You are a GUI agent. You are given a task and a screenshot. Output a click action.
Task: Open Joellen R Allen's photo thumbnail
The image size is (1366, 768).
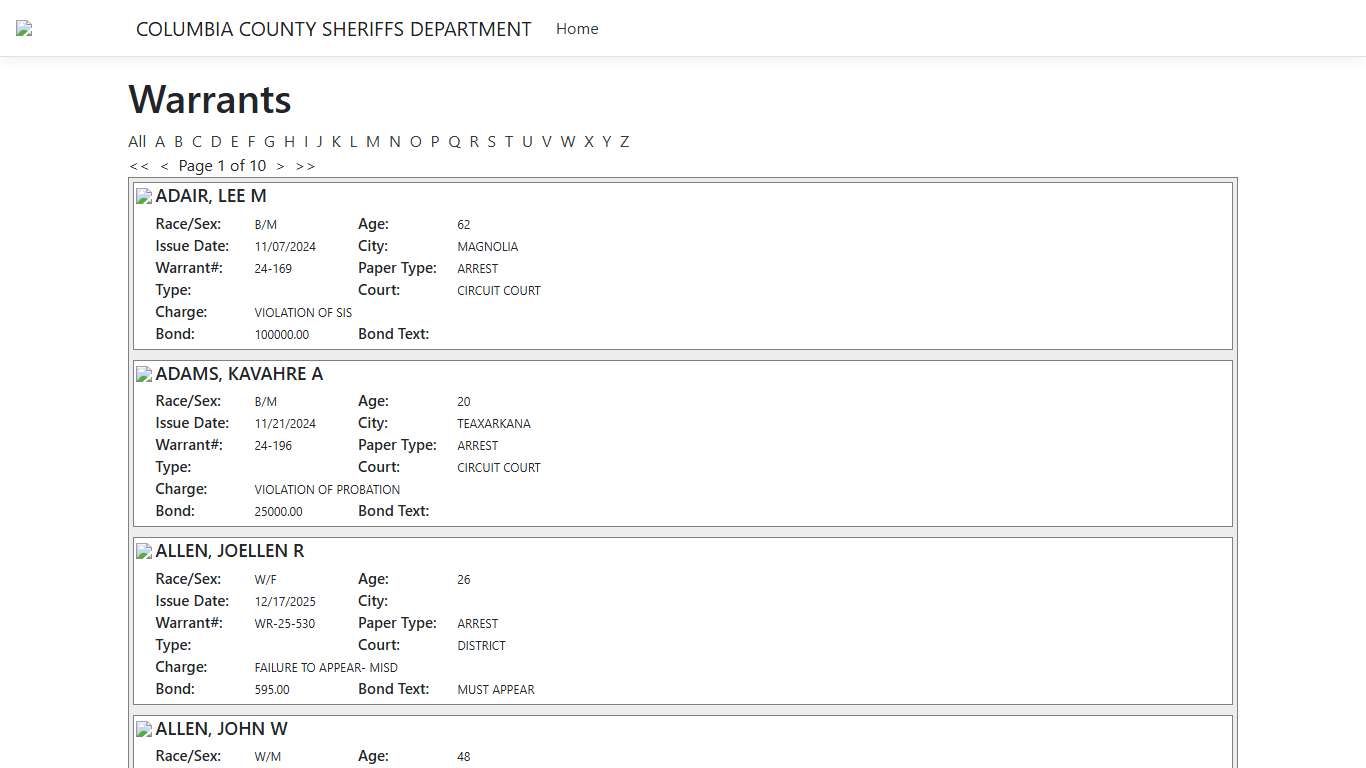pos(144,552)
